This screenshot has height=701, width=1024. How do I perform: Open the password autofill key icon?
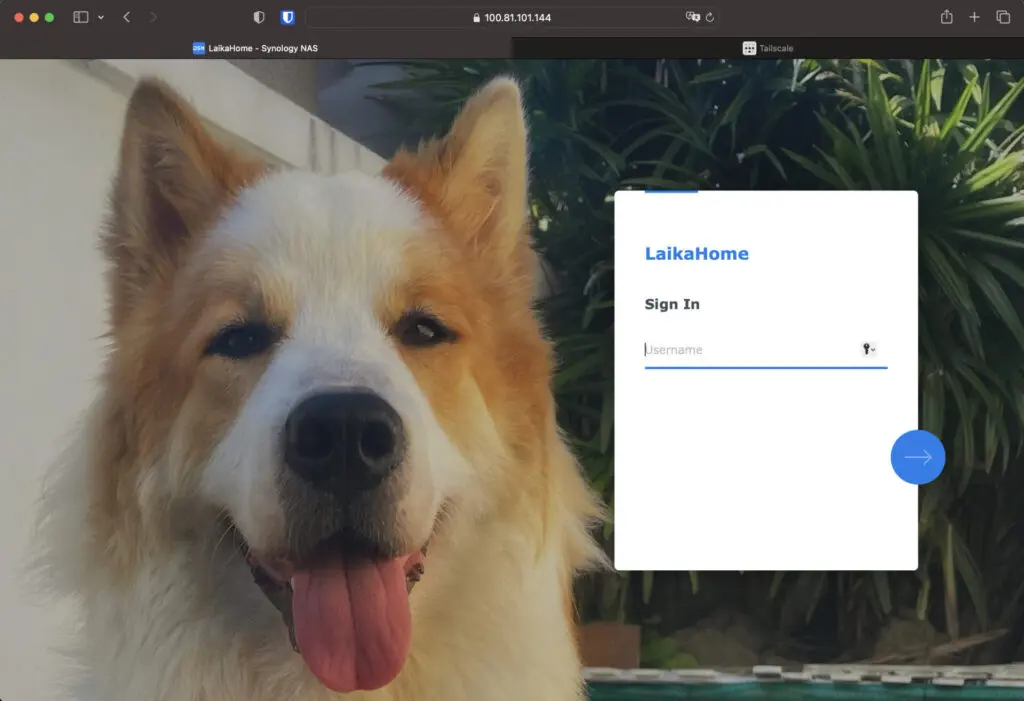coord(869,349)
